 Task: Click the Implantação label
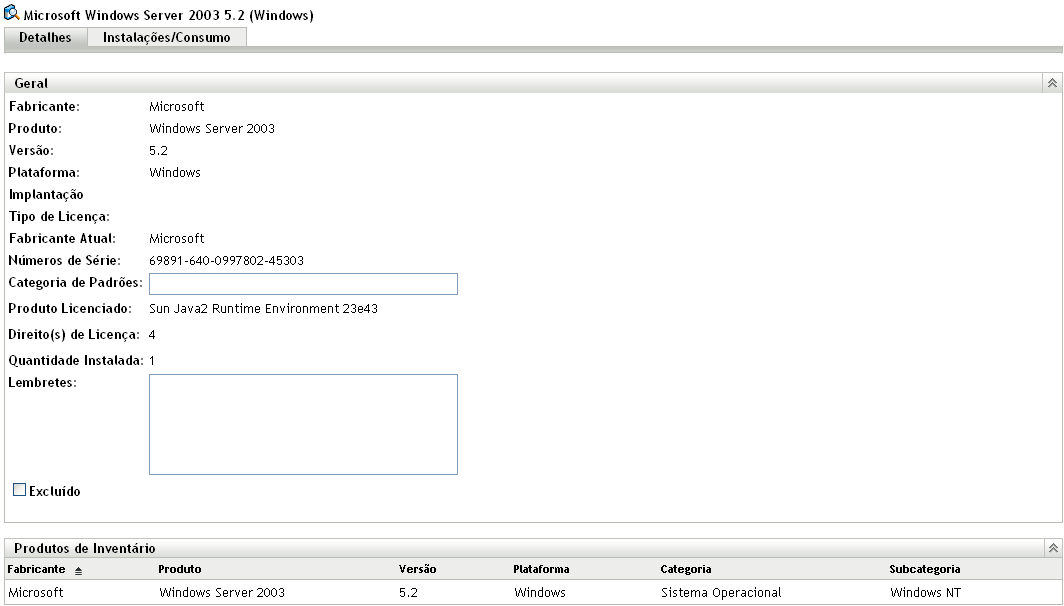point(46,195)
